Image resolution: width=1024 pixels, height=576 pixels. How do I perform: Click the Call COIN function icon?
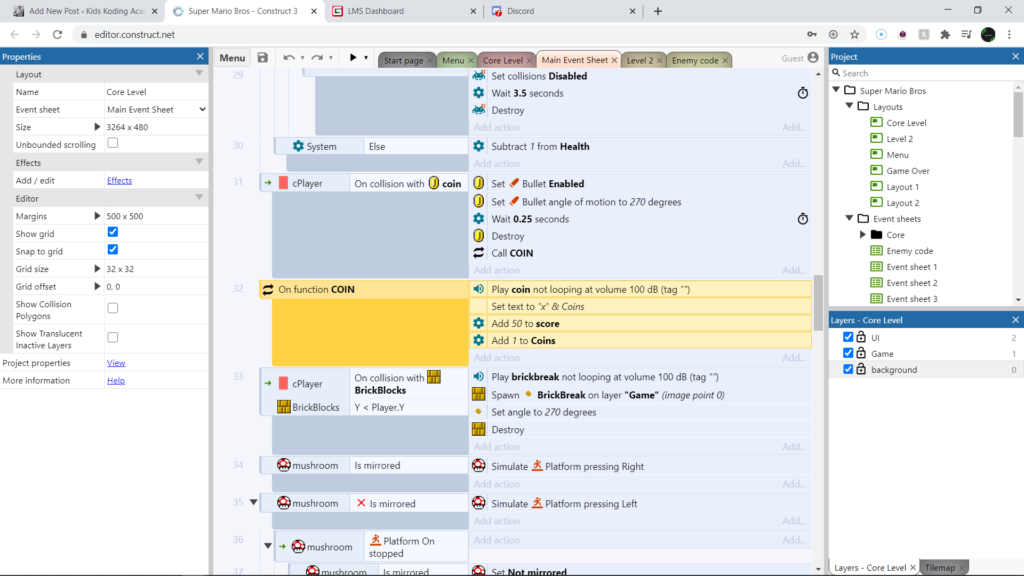click(x=479, y=253)
